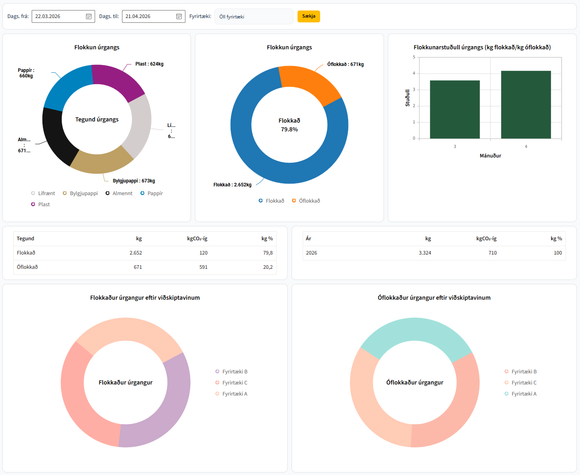Image resolution: width=580 pixels, height=475 pixels.
Task: Toggle Fyrirtæki B legend in Flokkaður úrgangur chart
Action: coord(232,371)
